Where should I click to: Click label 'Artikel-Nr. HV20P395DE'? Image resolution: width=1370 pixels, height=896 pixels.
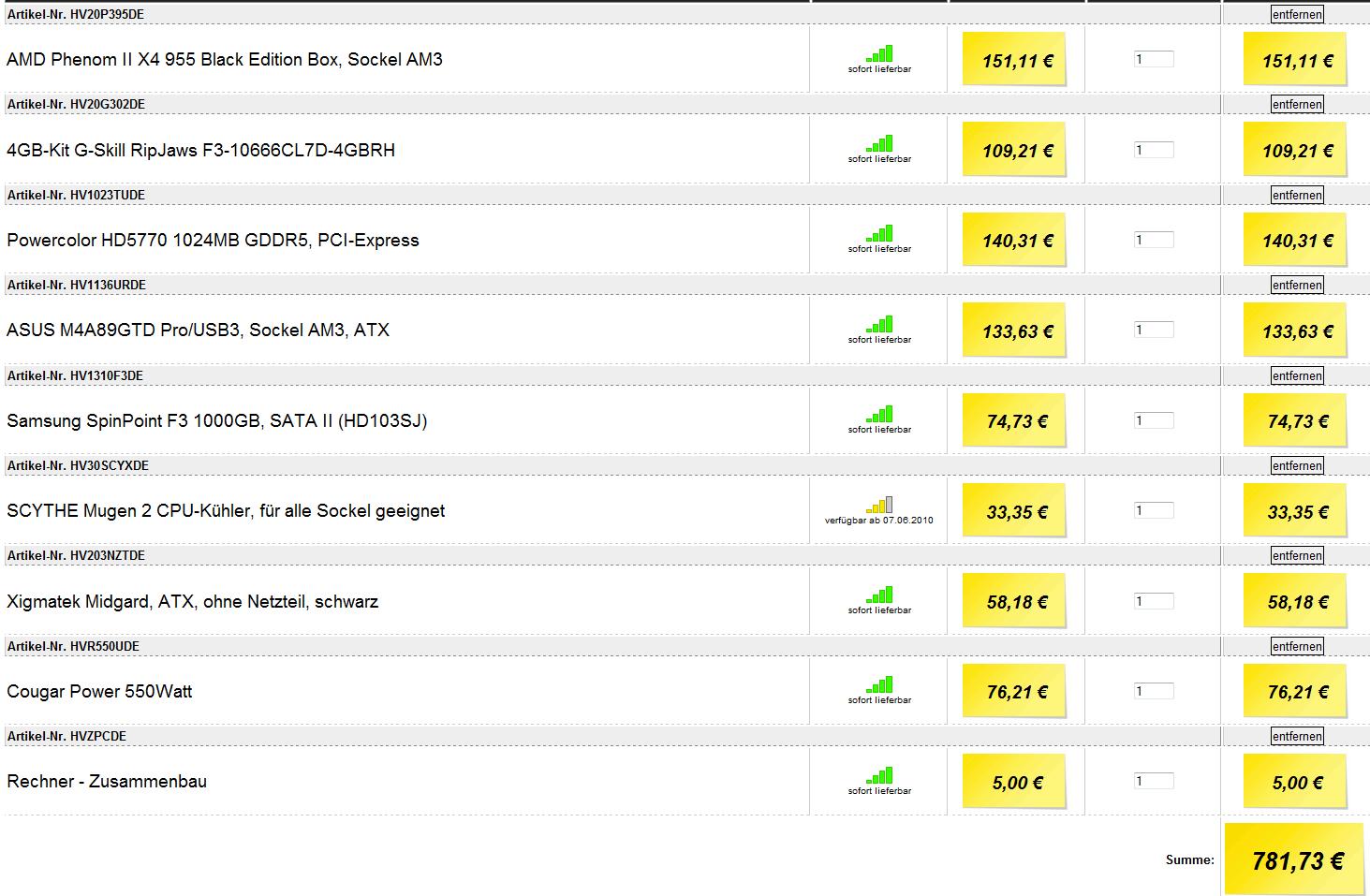click(x=76, y=14)
